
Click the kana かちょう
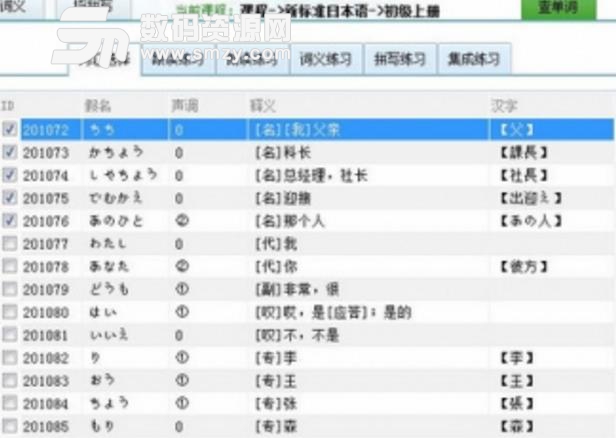click(x=116, y=152)
